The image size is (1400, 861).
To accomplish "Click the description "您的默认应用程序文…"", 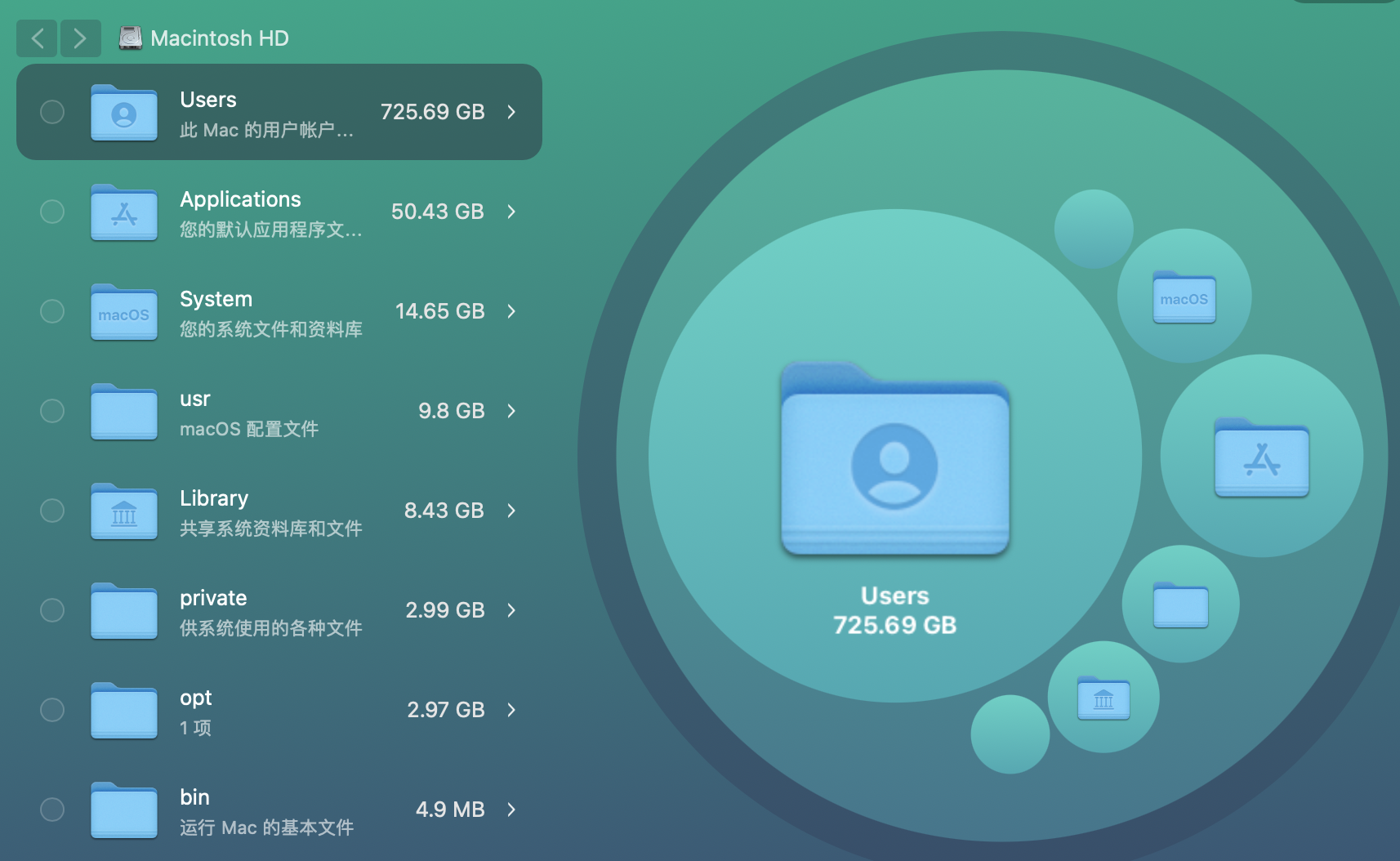I will click(x=271, y=230).
